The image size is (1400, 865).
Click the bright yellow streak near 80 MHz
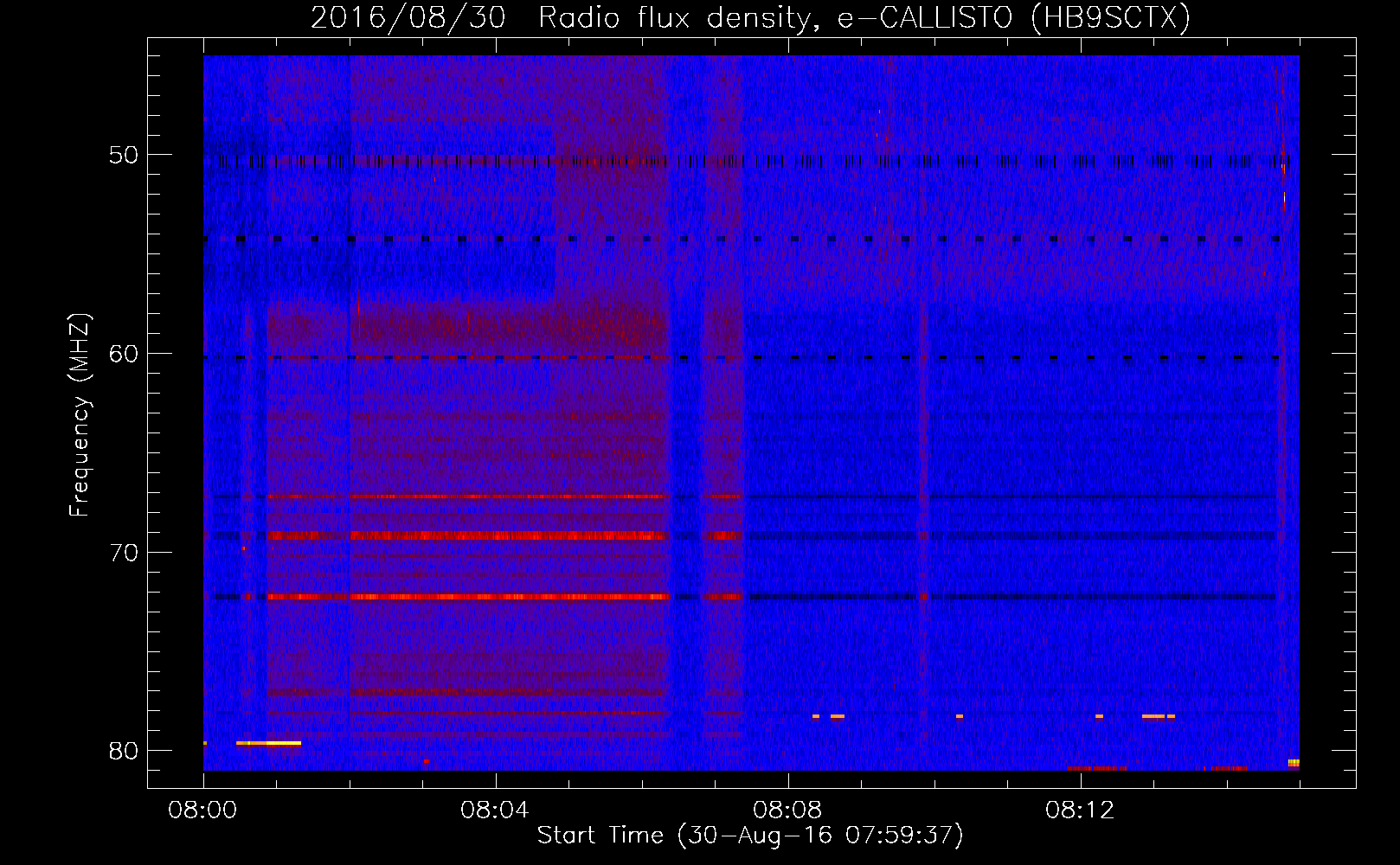[x=268, y=743]
